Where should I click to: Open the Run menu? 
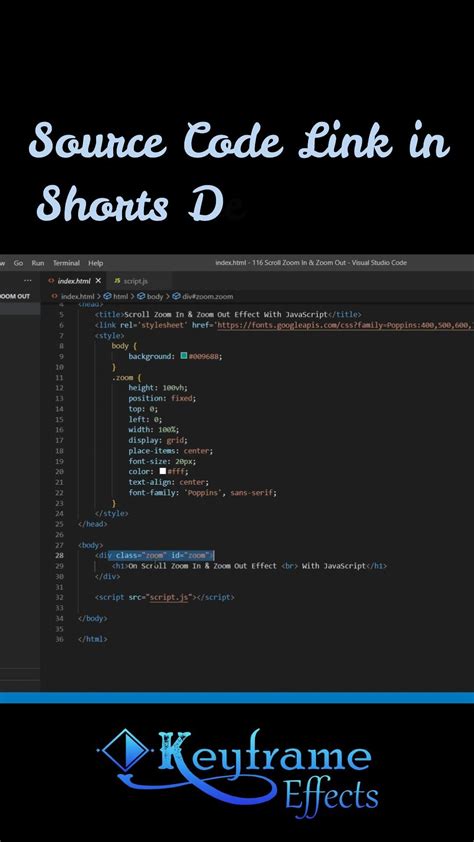[38, 263]
